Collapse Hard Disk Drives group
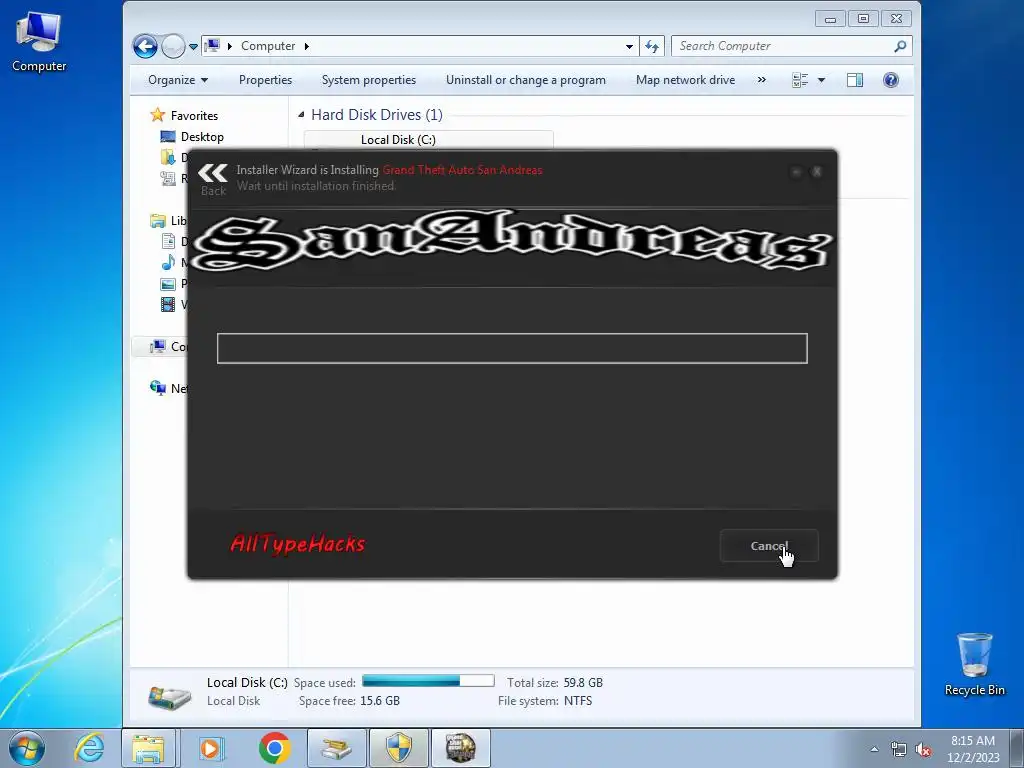 (301, 115)
